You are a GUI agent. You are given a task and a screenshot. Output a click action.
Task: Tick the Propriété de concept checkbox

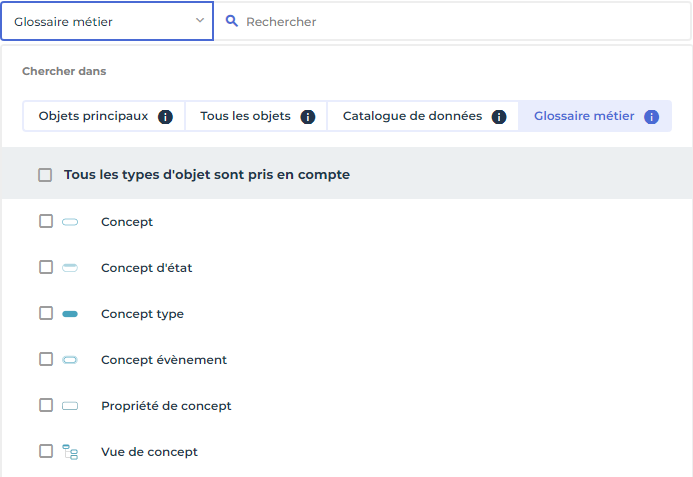pyautogui.click(x=46, y=405)
